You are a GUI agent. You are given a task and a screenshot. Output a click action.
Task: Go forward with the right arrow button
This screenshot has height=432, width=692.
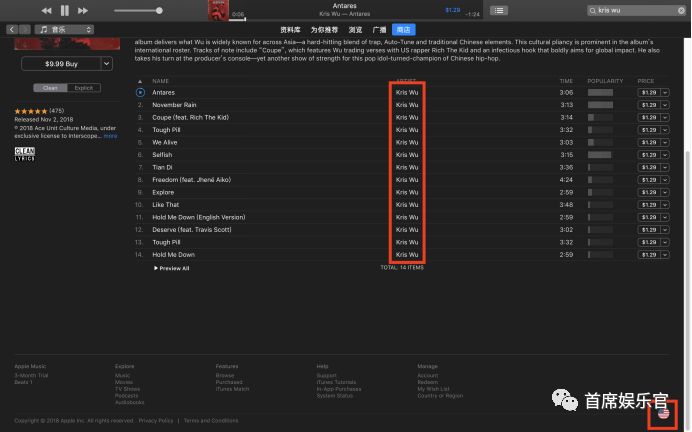coord(25,30)
